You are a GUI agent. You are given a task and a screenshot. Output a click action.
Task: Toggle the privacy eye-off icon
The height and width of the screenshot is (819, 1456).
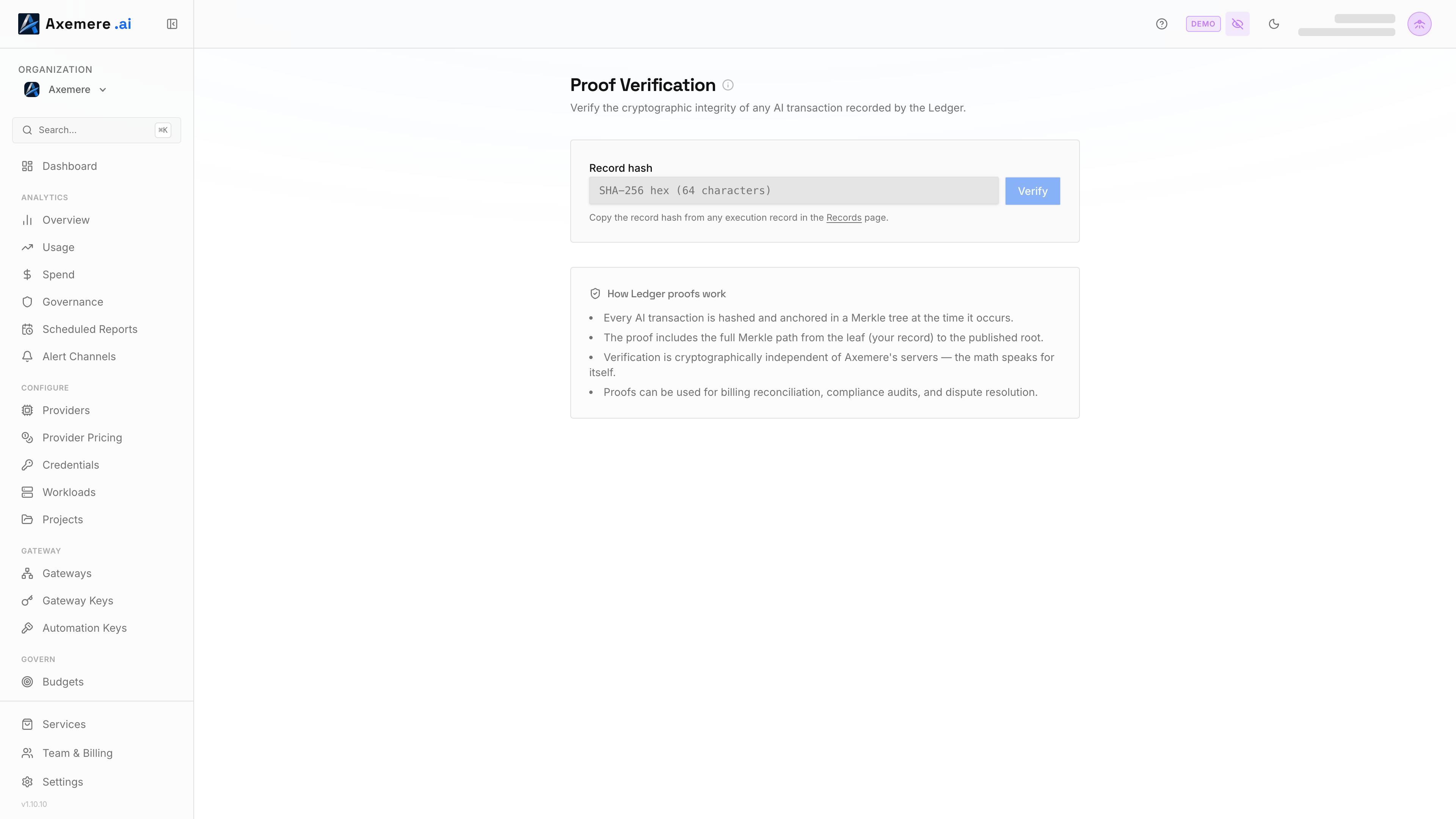pos(1237,24)
